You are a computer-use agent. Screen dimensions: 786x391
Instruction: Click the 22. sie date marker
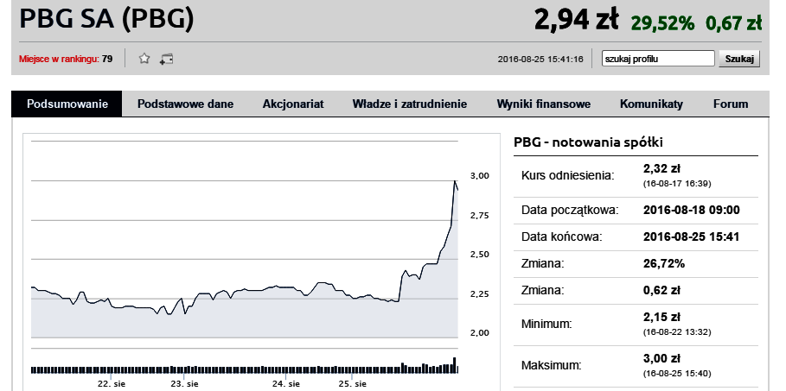point(111,384)
